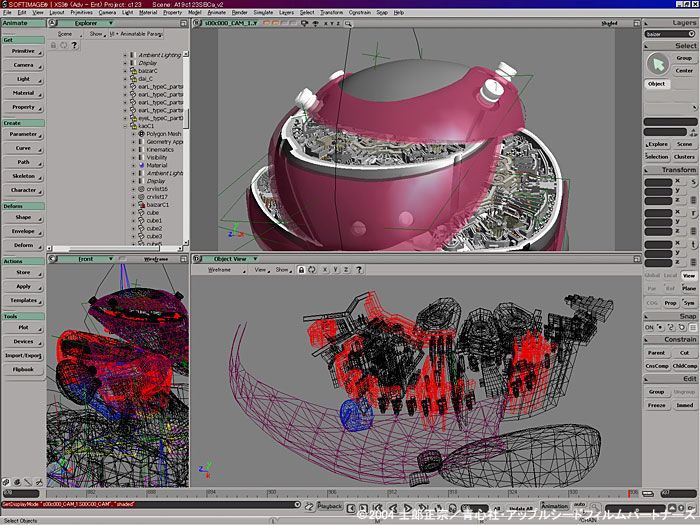Click the scale X value field in Transform
Image resolution: width=700 pixels, height=525 pixels.
(658, 182)
